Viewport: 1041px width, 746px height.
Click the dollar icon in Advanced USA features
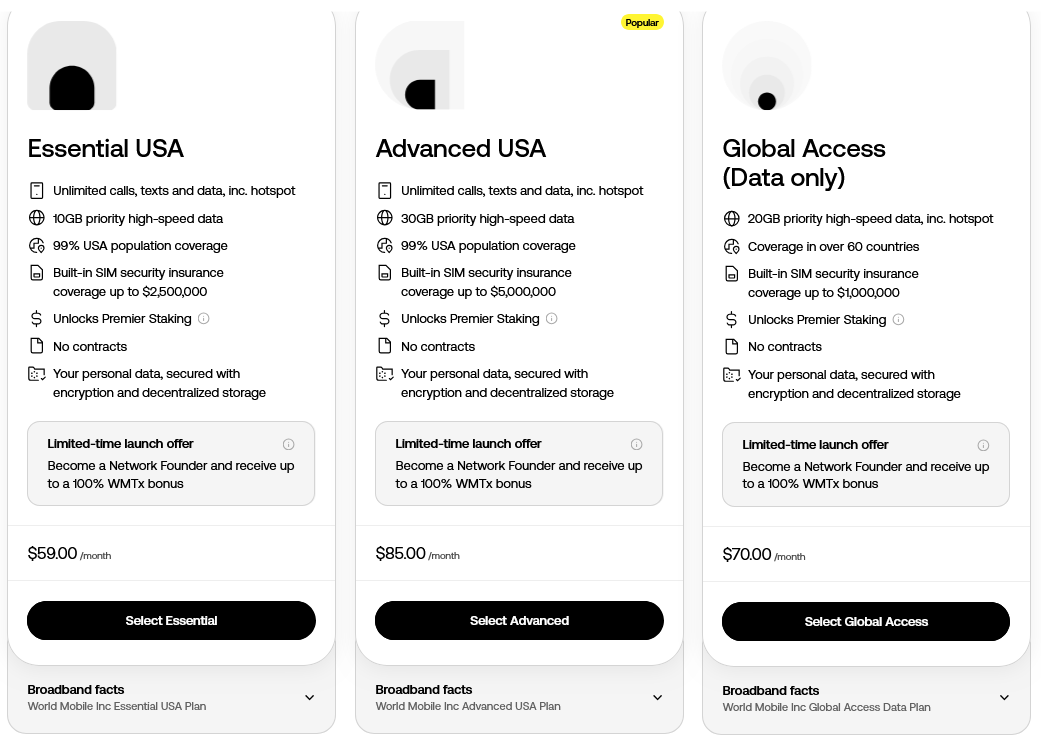pyautogui.click(x=384, y=319)
